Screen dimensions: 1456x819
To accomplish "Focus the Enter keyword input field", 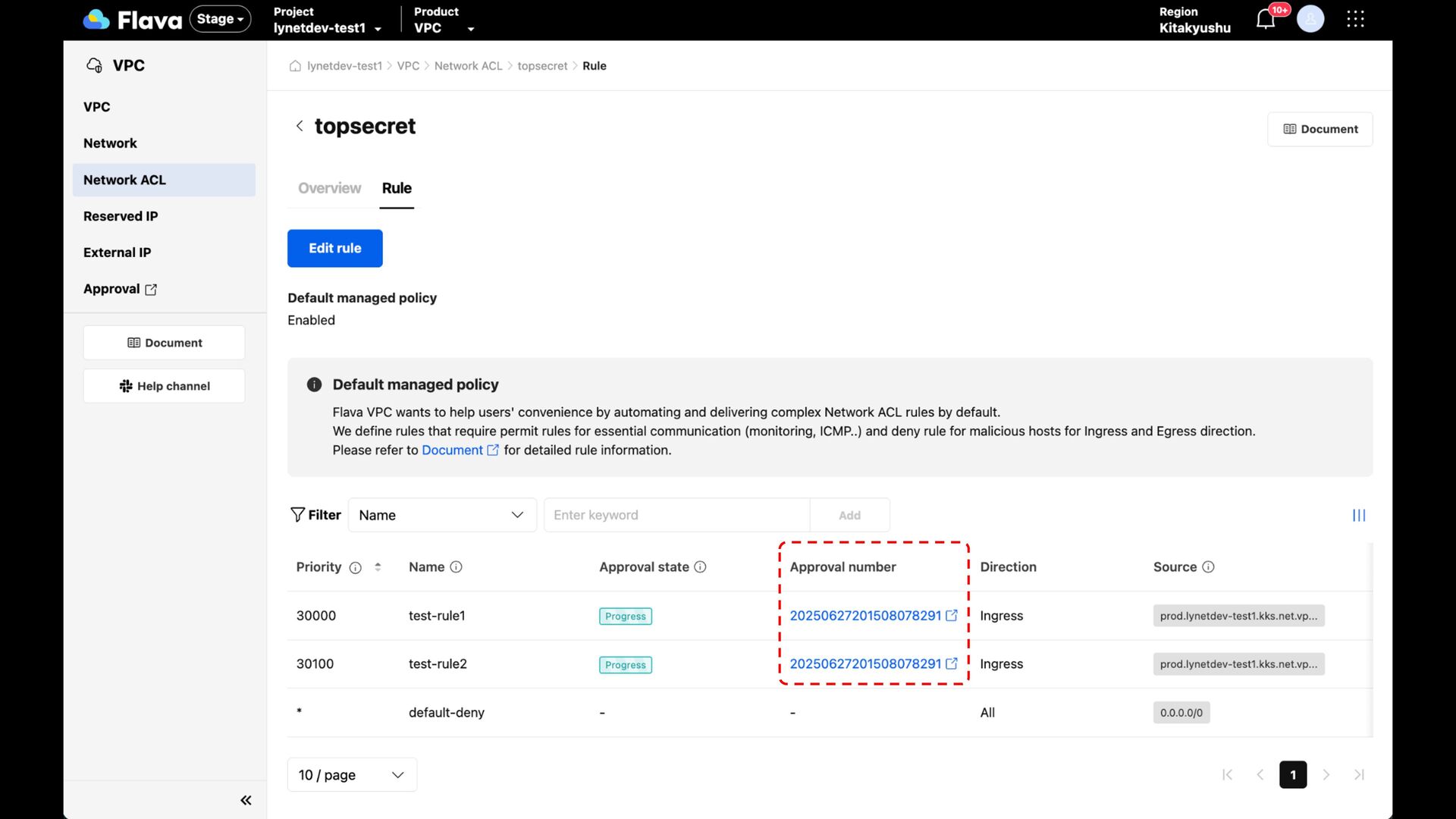I will pyautogui.click(x=676, y=515).
